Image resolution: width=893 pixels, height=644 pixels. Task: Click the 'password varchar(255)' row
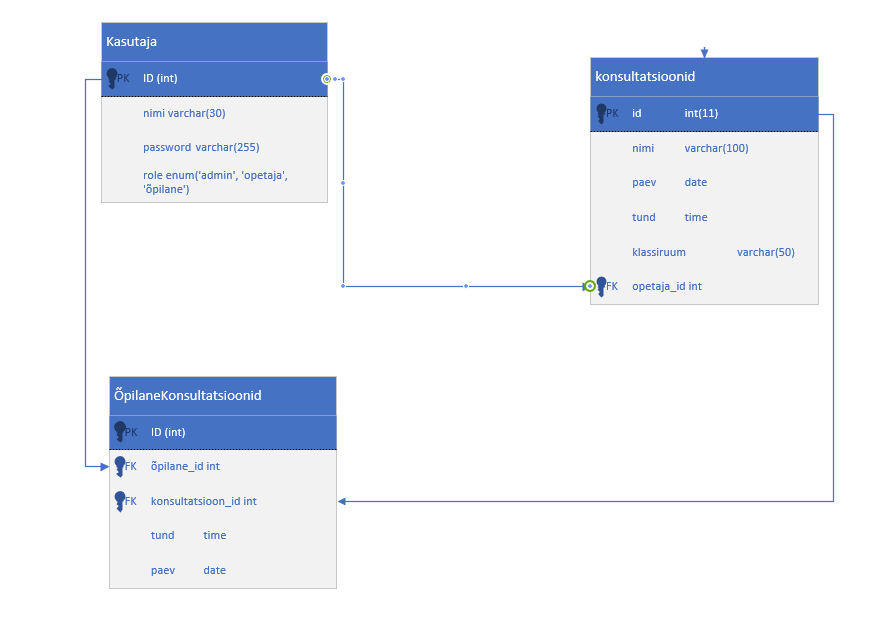point(214,147)
